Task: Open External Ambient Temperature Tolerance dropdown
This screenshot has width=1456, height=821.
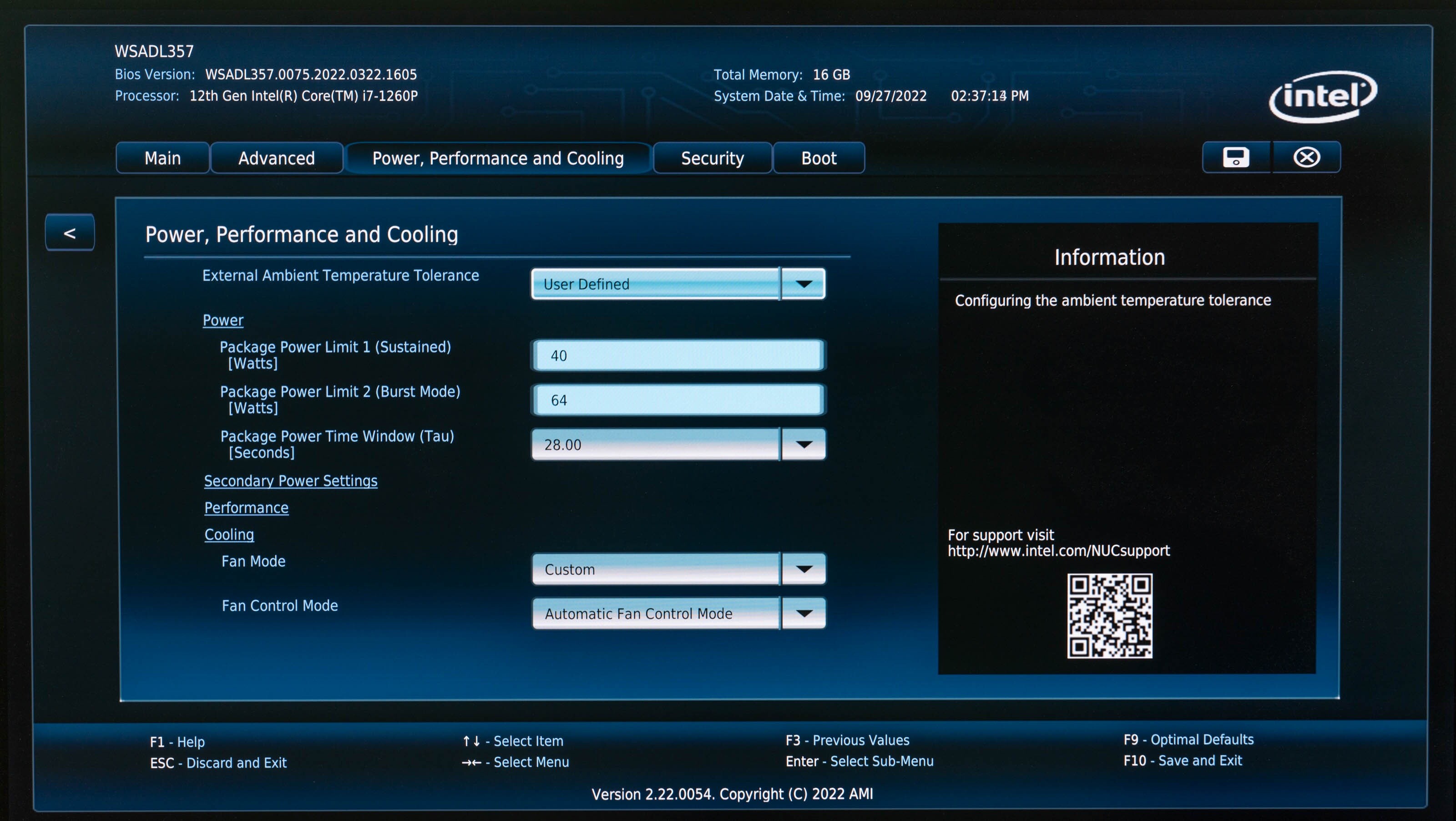Action: 803,284
